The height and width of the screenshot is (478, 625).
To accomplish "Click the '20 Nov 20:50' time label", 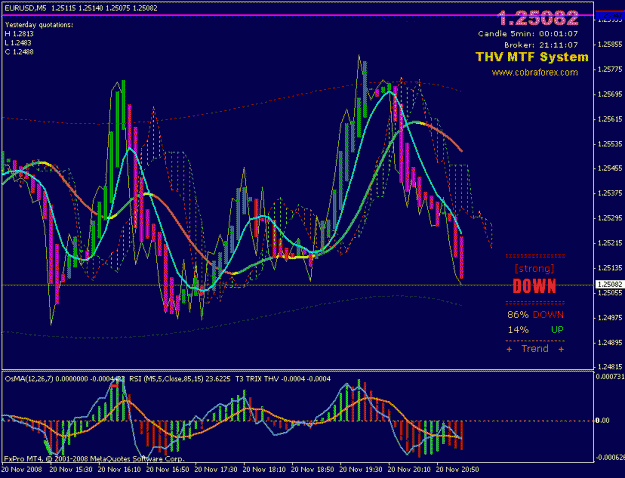I will click(x=458, y=470).
